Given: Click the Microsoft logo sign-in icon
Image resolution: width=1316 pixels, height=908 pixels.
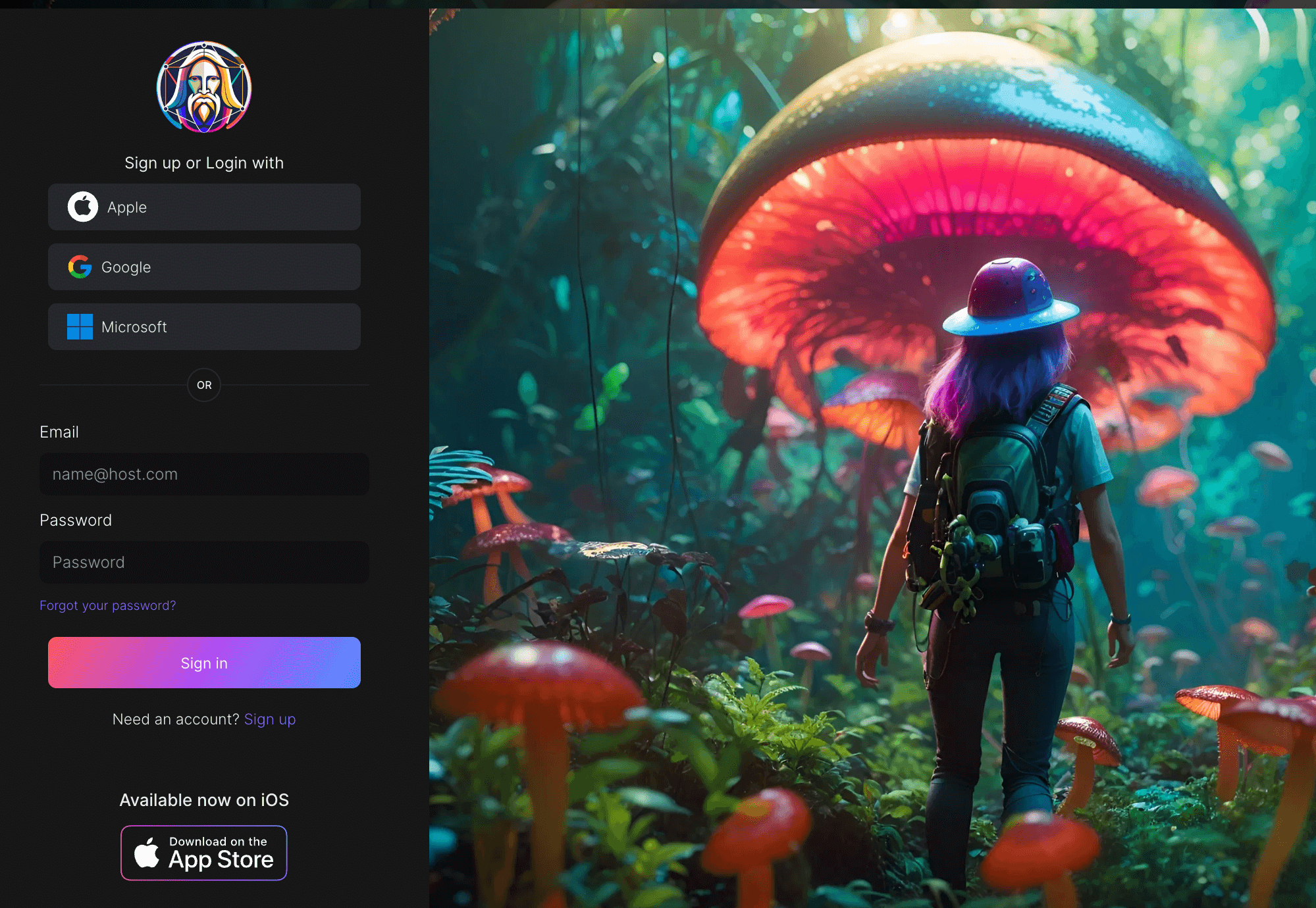Looking at the screenshot, I should (x=79, y=326).
